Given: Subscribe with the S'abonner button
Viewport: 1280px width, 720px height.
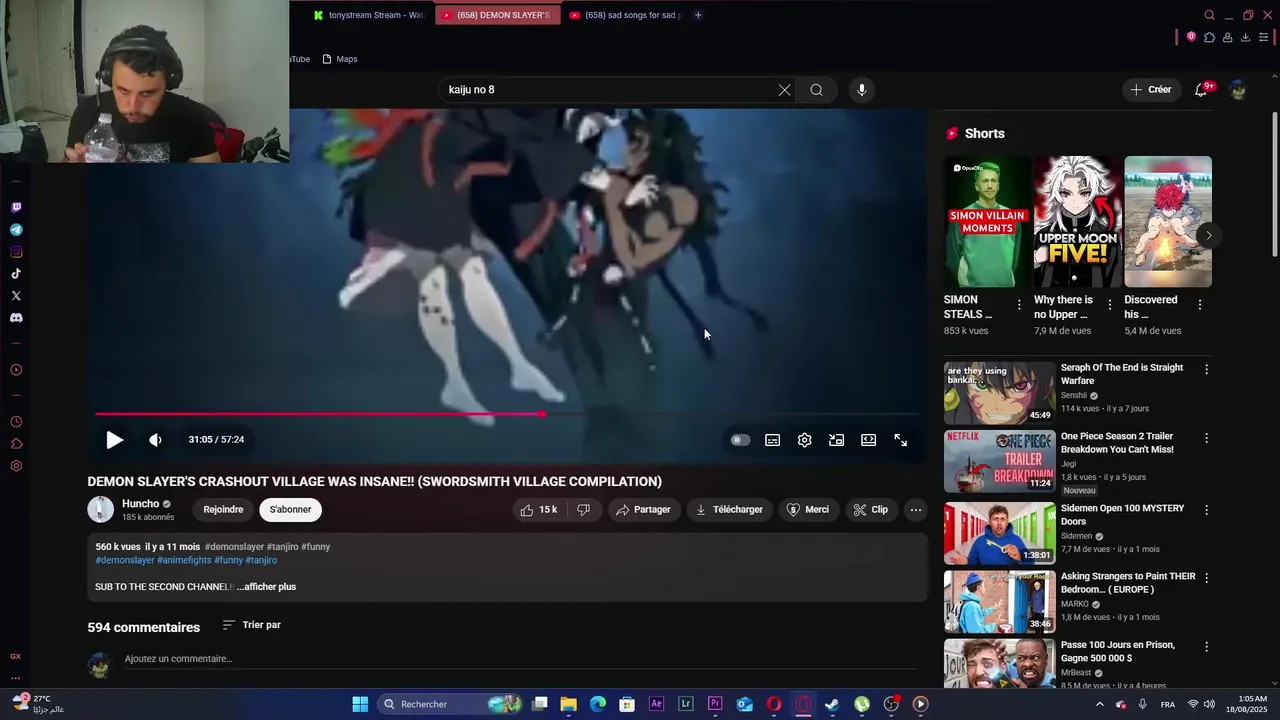Looking at the screenshot, I should [290, 510].
